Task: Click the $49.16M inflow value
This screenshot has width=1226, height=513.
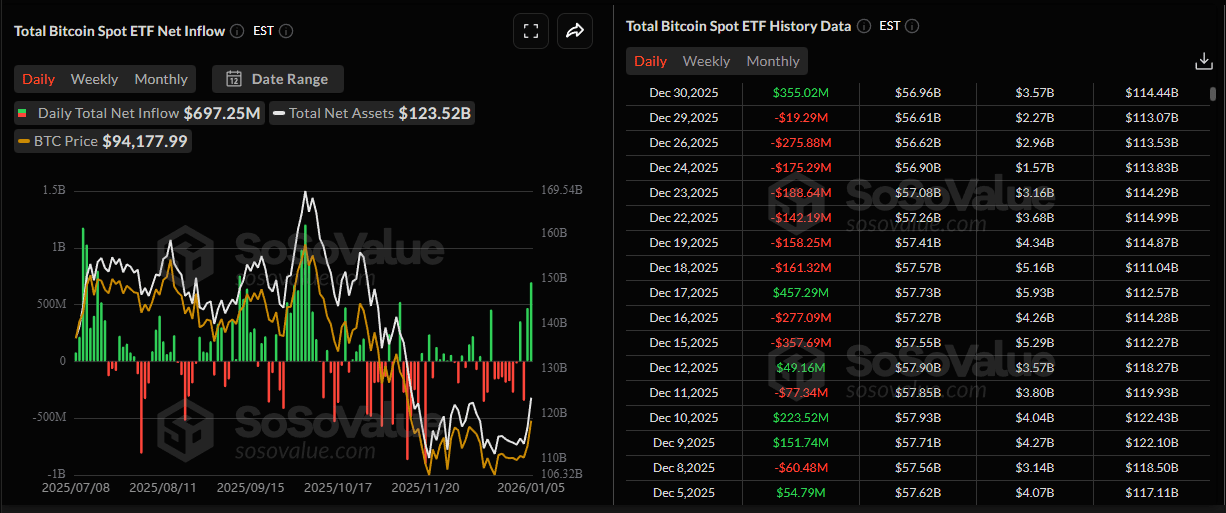Action: point(801,368)
